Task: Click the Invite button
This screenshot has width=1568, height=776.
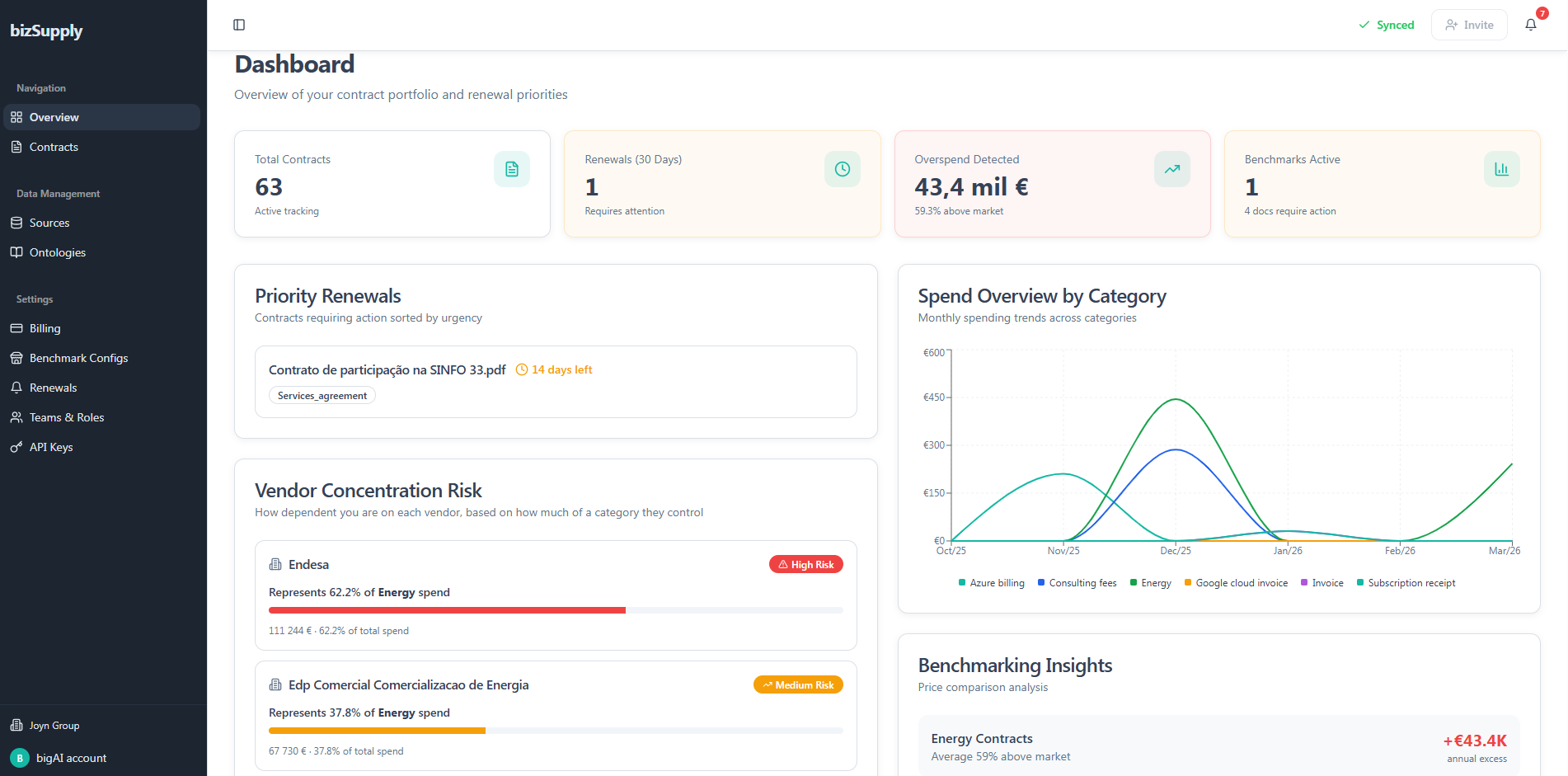Action: coord(1469,25)
